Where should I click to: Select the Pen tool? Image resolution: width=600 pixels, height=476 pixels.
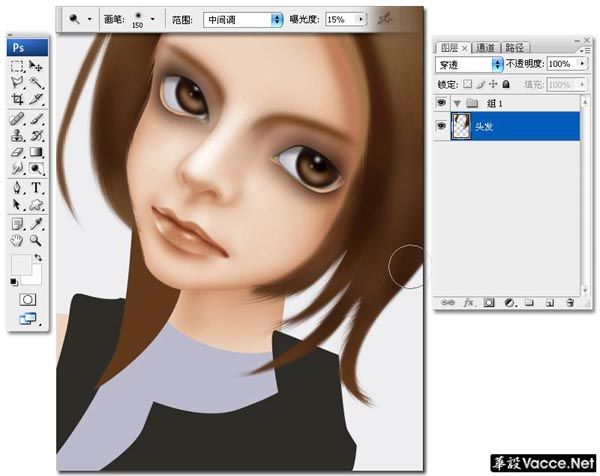[x=17, y=187]
